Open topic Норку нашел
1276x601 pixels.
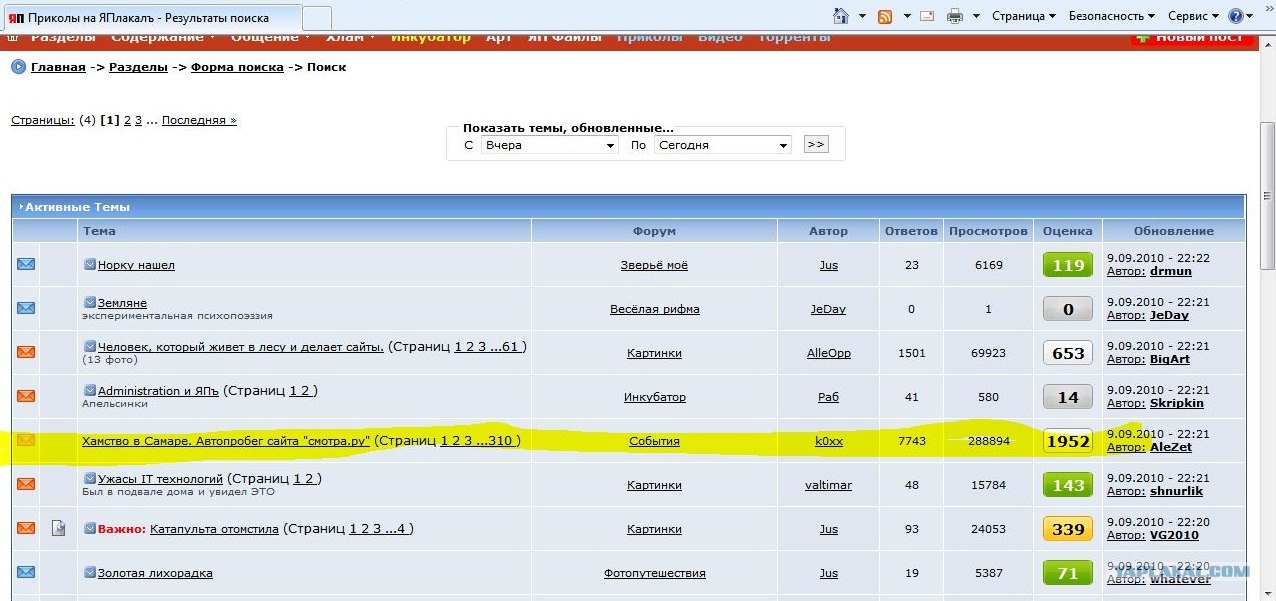pos(136,265)
